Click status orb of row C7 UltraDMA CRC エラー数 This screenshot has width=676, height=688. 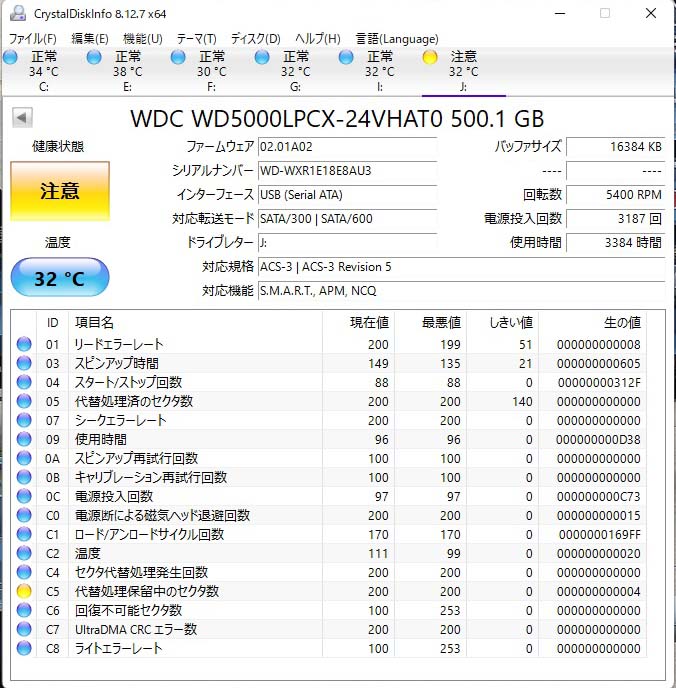[24, 629]
